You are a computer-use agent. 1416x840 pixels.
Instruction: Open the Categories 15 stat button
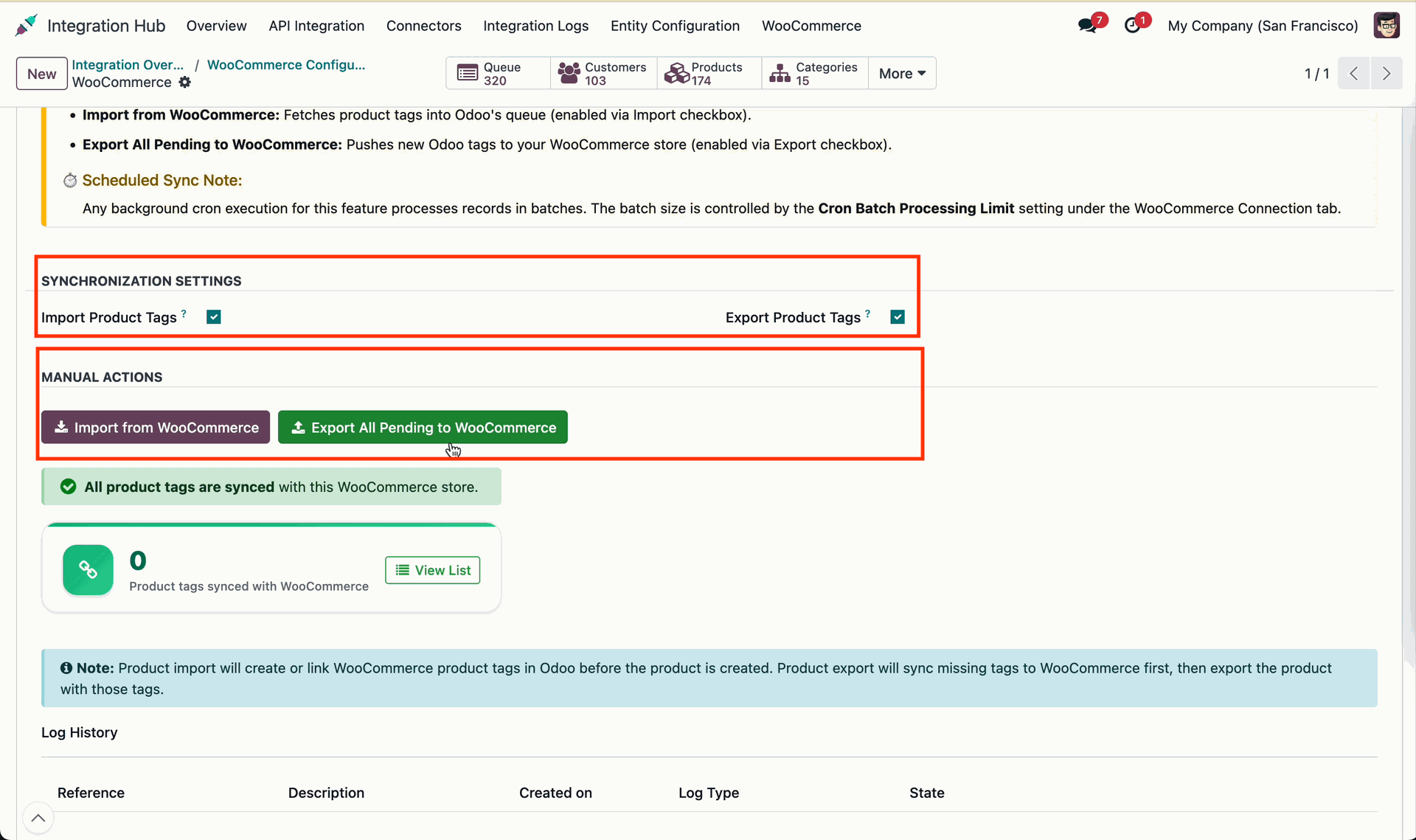tap(814, 74)
